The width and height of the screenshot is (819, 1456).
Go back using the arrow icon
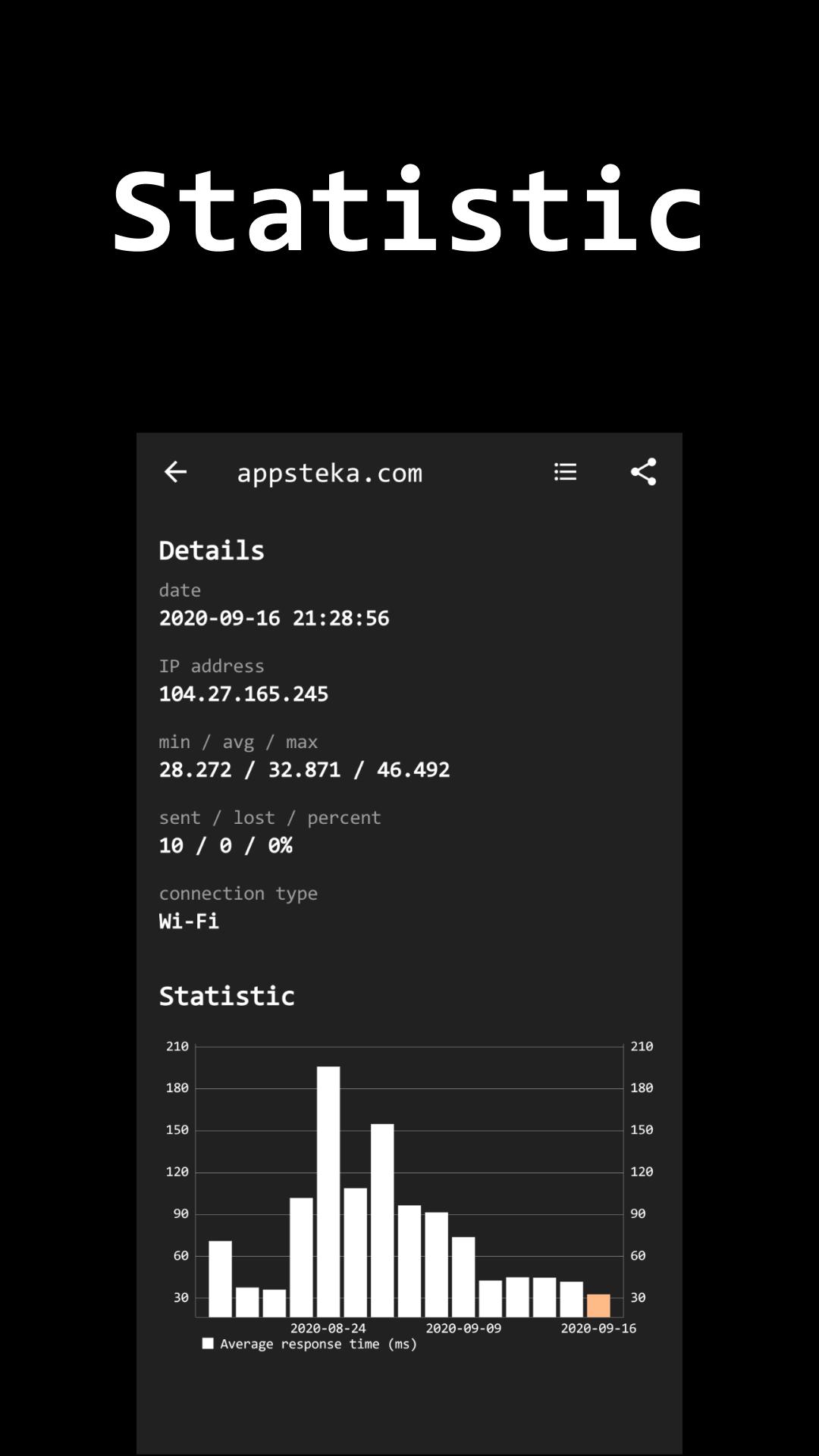(175, 472)
